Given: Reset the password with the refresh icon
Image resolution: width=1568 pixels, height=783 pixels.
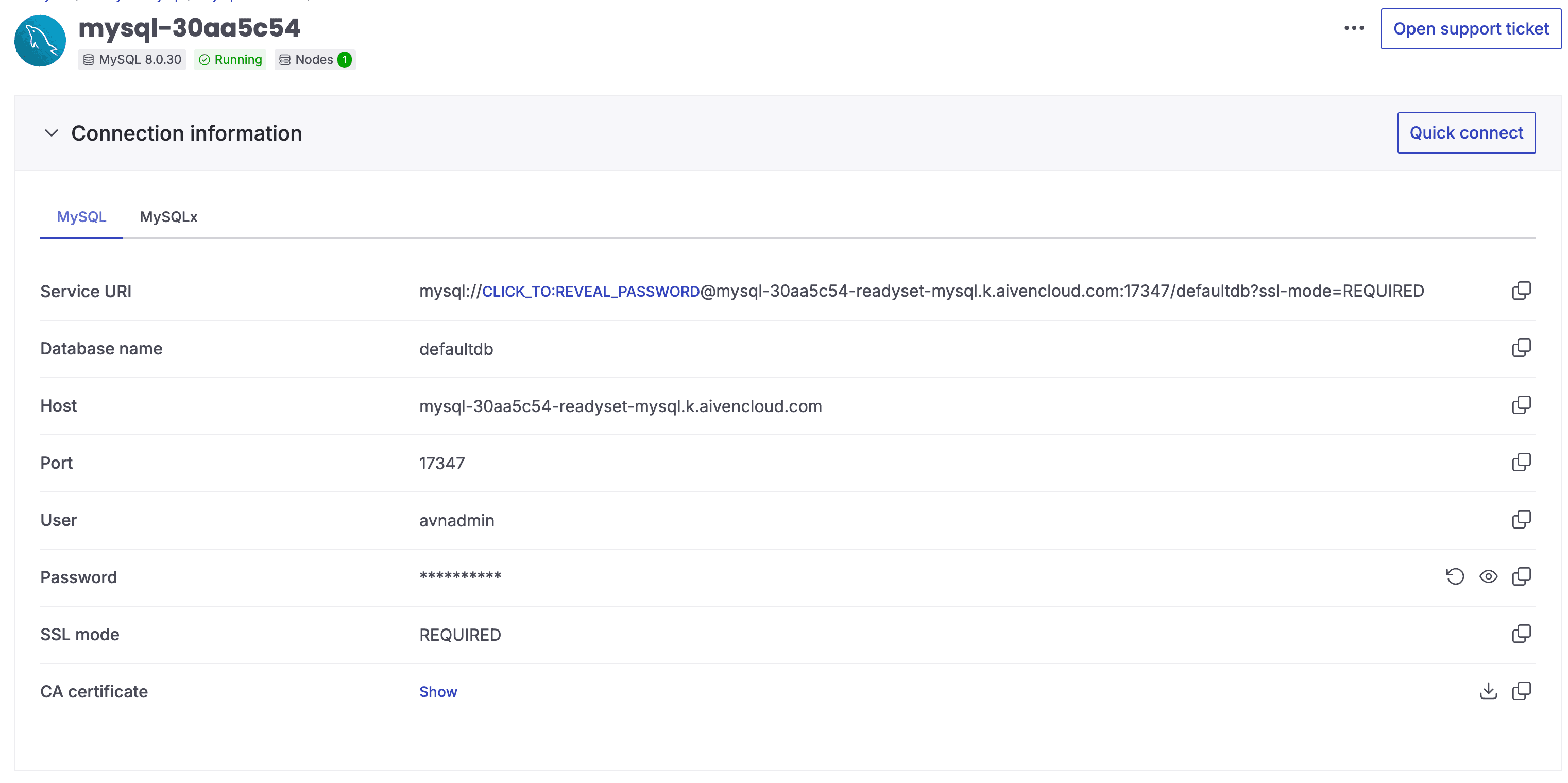Looking at the screenshot, I should (x=1455, y=577).
